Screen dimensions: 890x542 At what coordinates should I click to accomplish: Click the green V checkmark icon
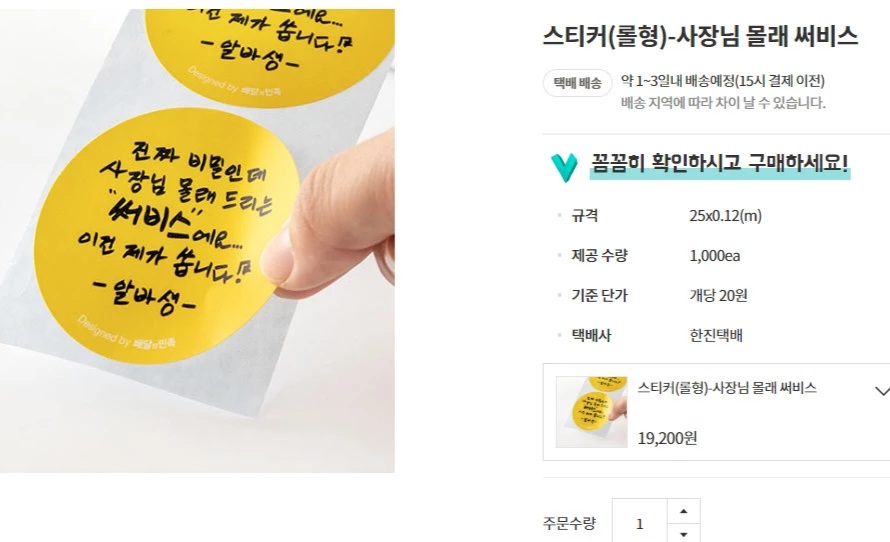(564, 167)
